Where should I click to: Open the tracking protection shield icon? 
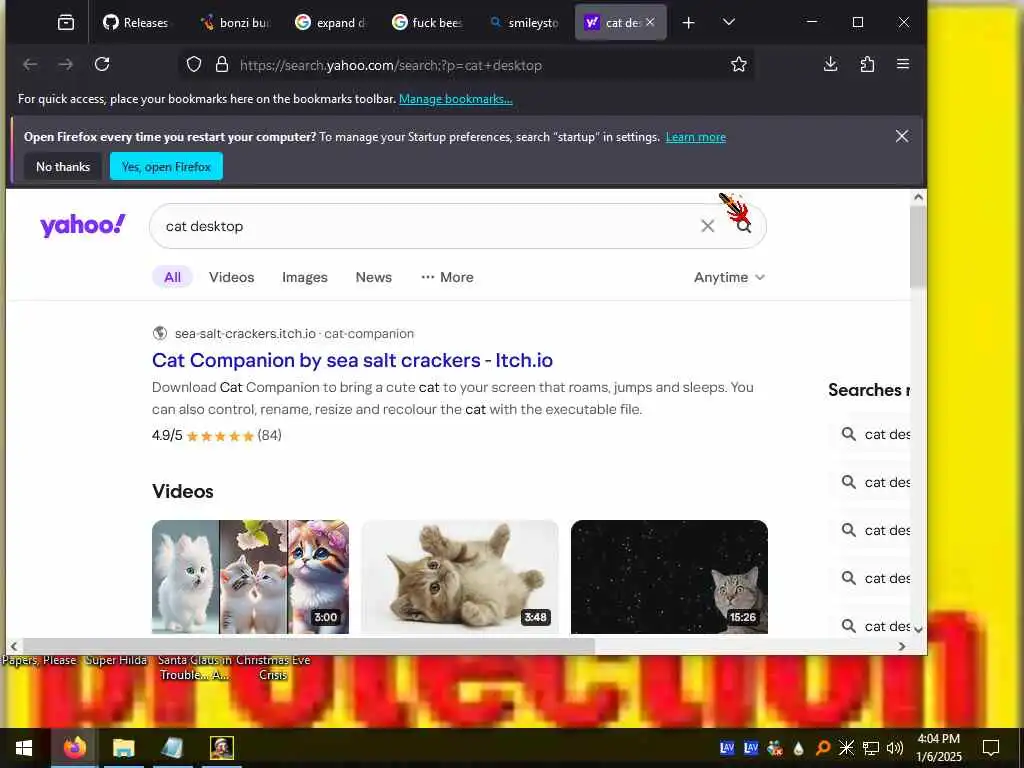(x=194, y=64)
